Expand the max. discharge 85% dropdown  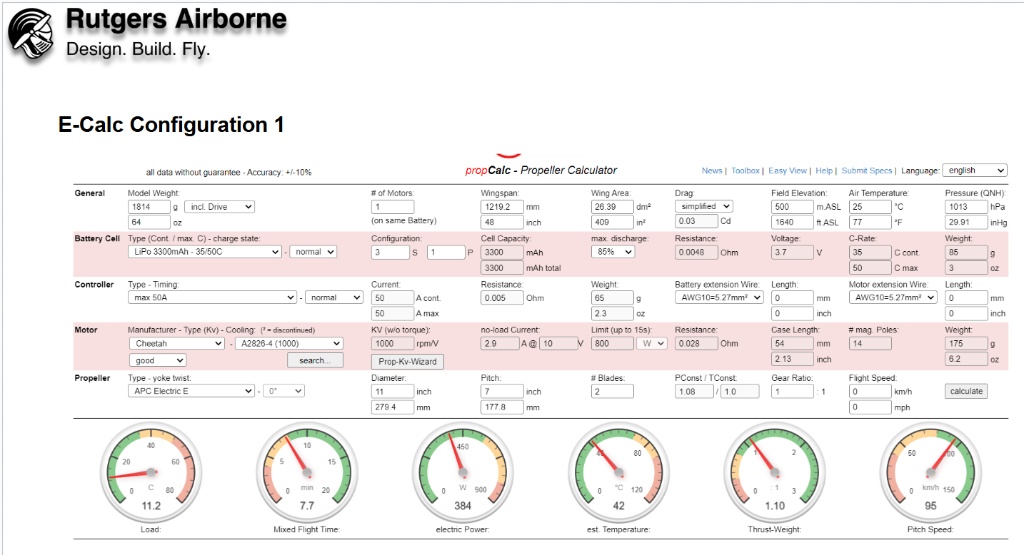[x=613, y=252]
